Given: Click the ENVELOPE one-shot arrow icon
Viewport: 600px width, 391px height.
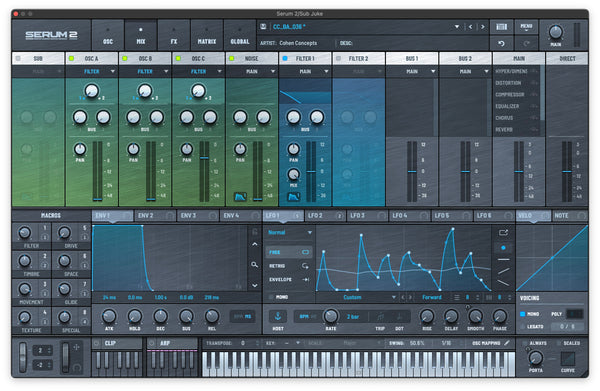Looking at the screenshot, I should [306, 280].
